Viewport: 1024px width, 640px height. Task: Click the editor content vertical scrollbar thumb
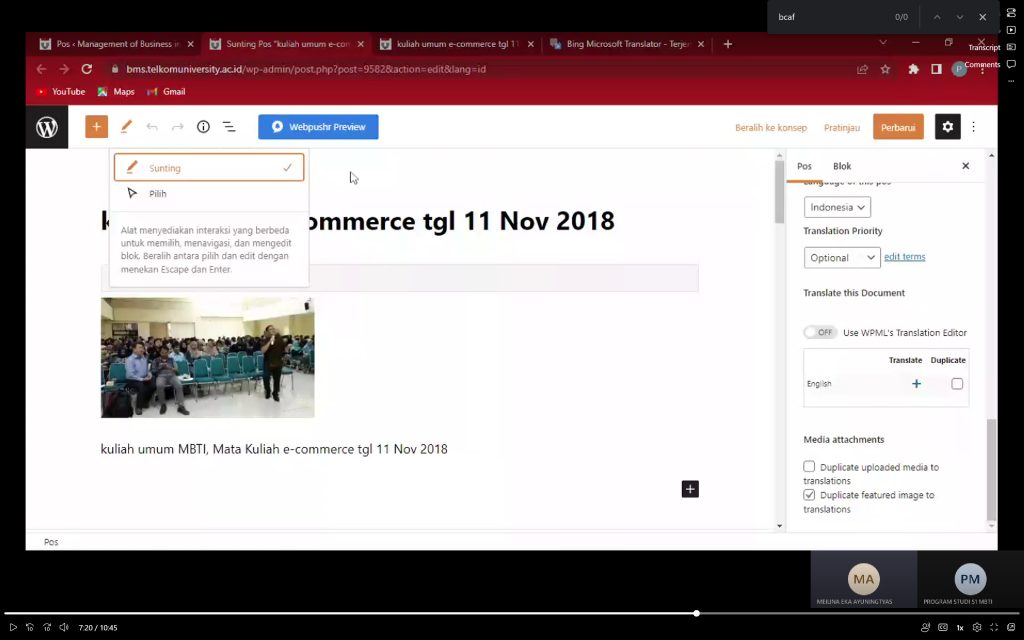click(779, 192)
